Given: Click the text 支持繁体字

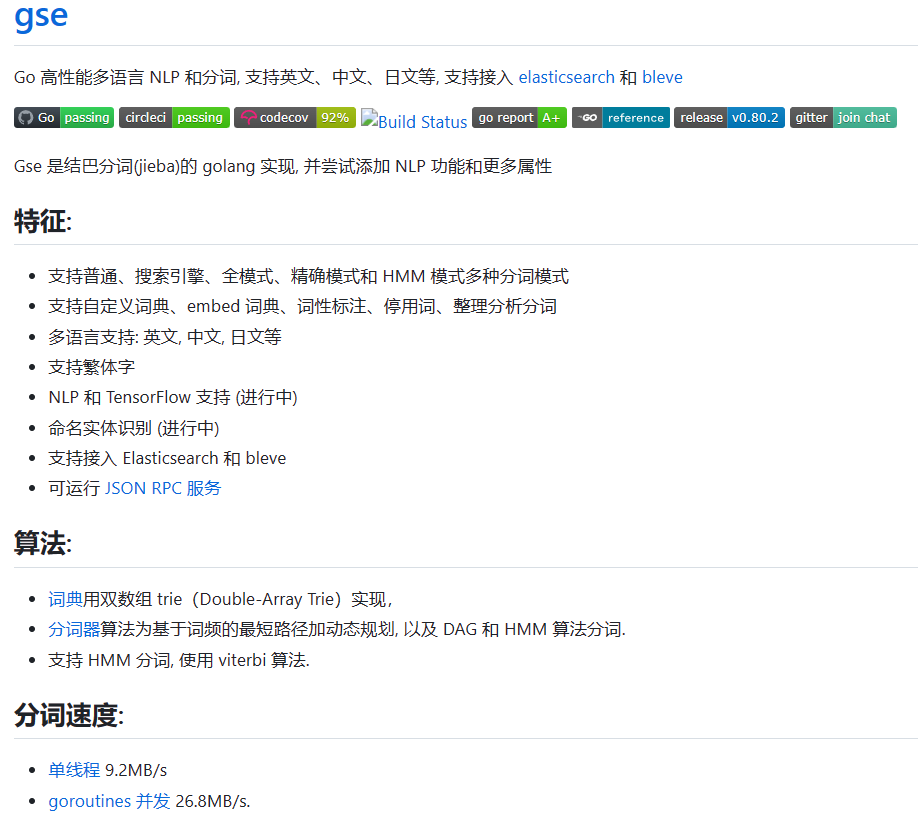Looking at the screenshot, I should [x=91, y=367].
